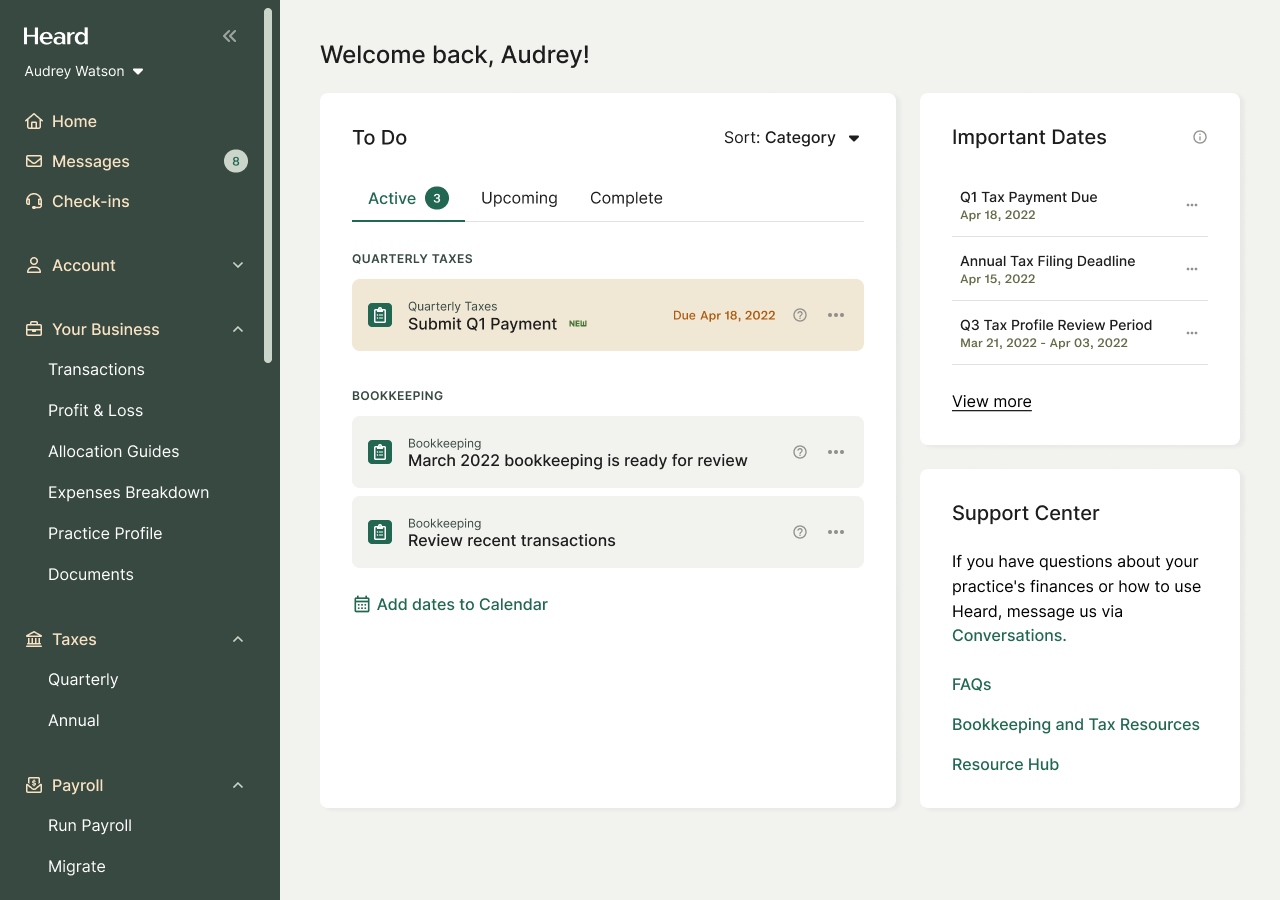Click the info icon beside Important Dates
The height and width of the screenshot is (900, 1280).
1200,137
